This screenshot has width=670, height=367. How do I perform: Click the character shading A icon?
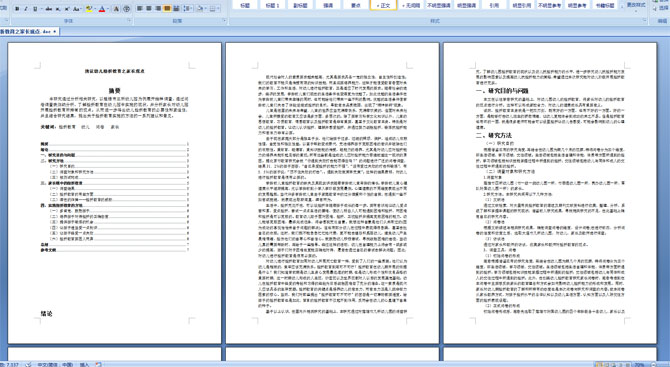click(x=116, y=9)
